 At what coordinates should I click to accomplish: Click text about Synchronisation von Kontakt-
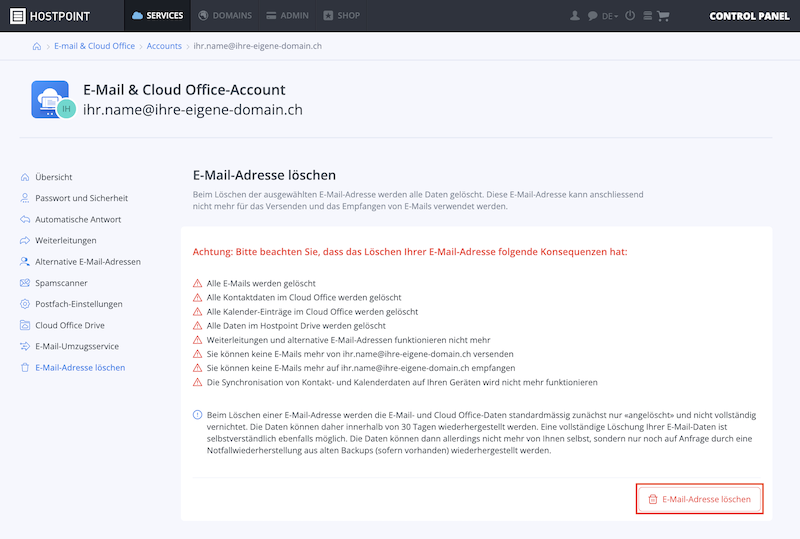[x=402, y=382]
